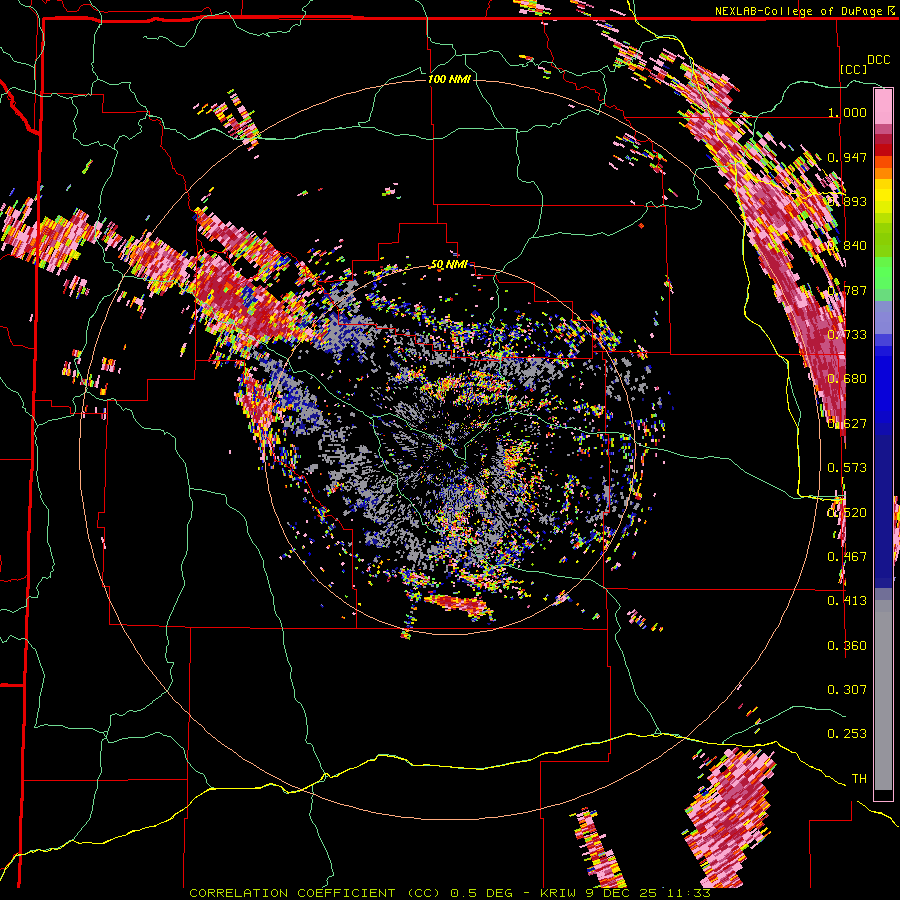Click the 0.5 DEG elevation text

point(483,893)
